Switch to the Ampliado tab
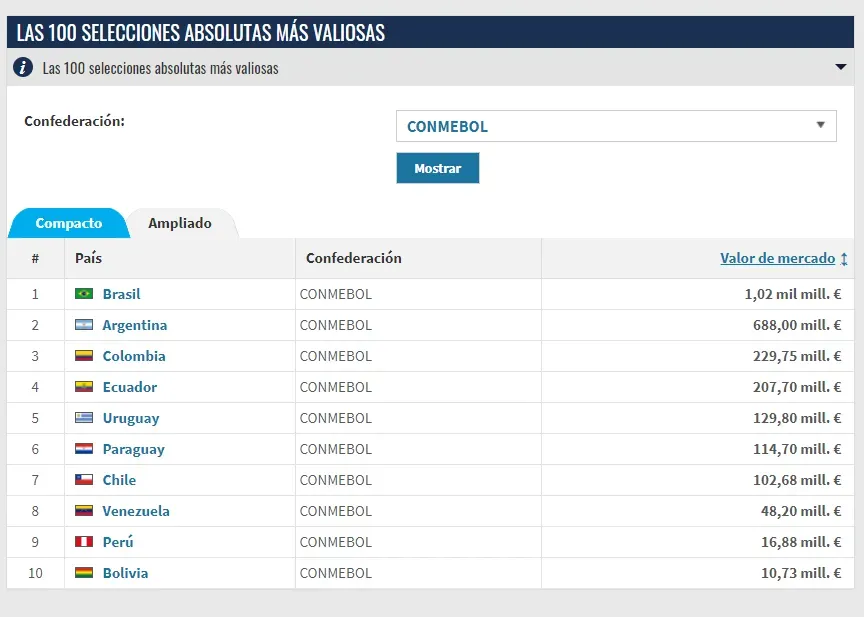Screen dimensions: 864x617 pos(181,222)
